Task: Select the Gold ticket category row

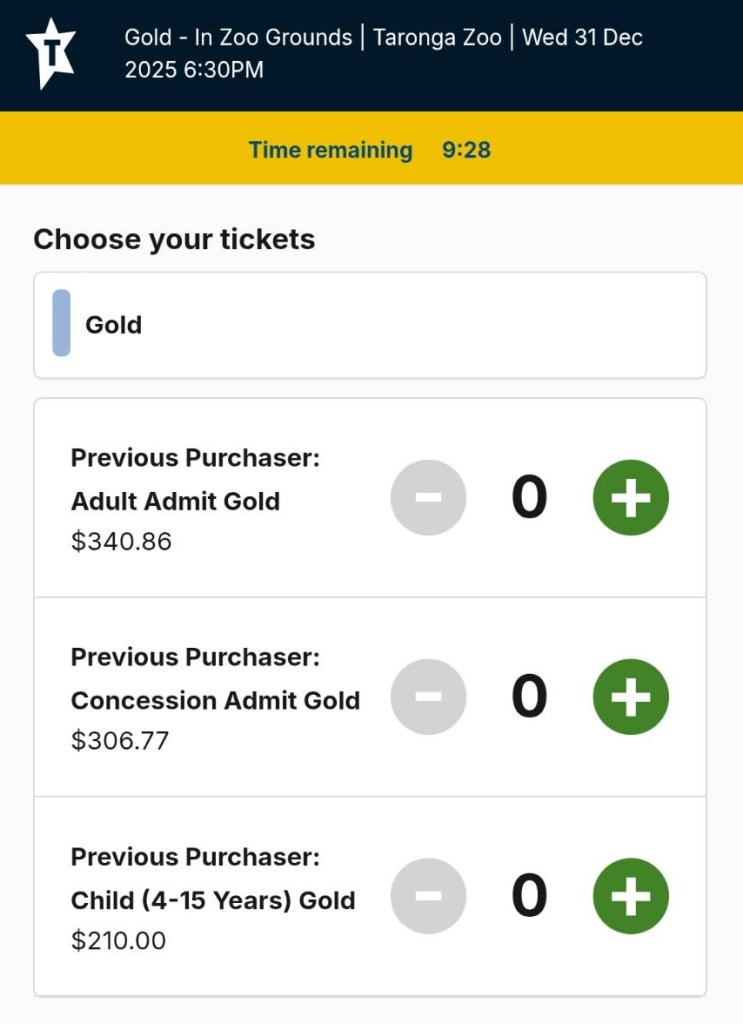Action: [370, 325]
